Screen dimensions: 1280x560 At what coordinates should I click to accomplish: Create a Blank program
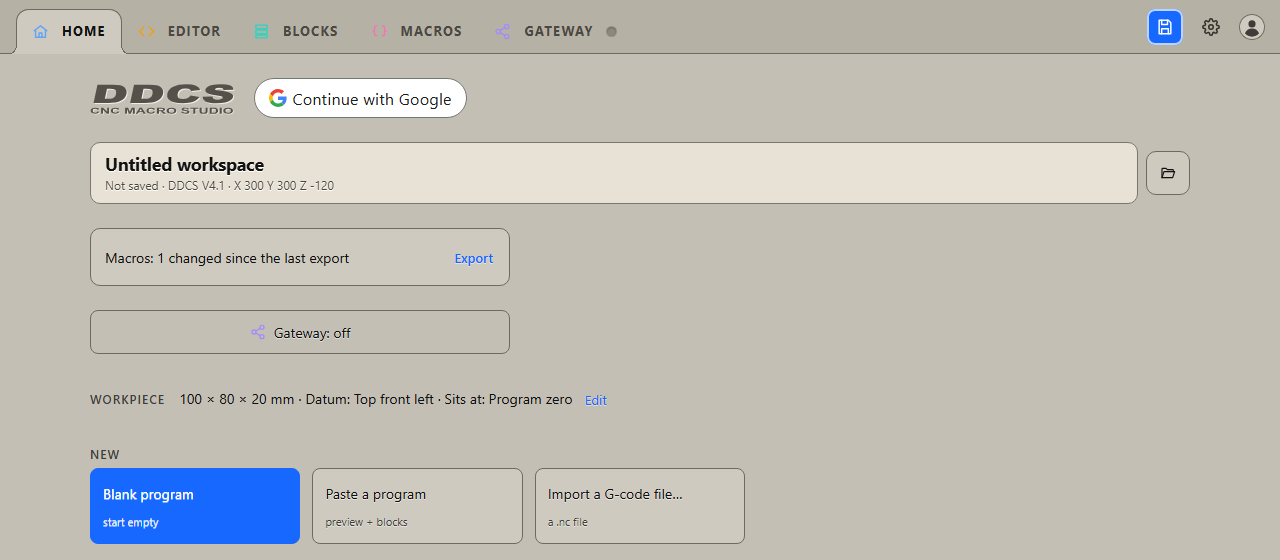pos(195,506)
